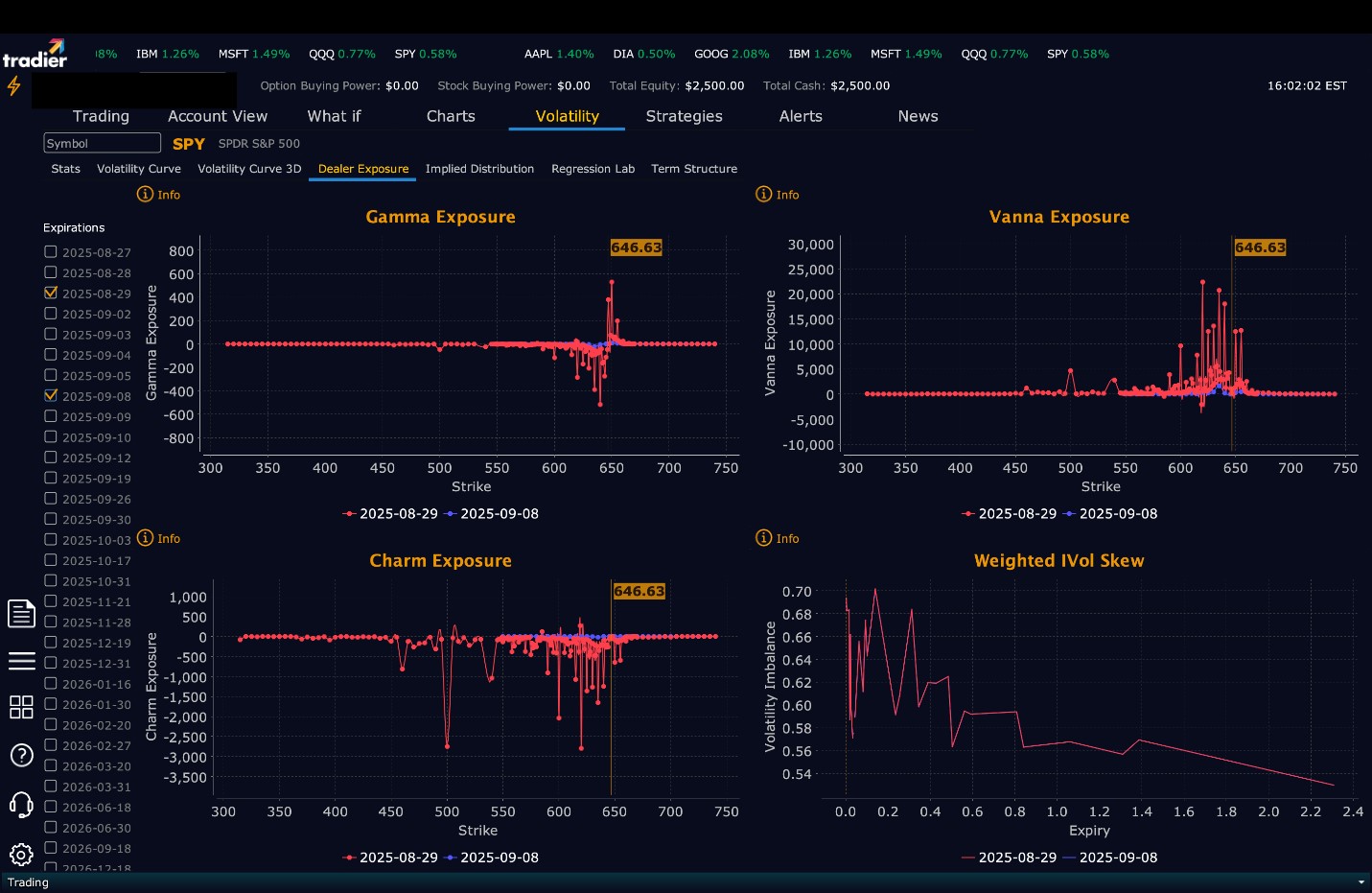The image size is (1372, 893).
Task: Toggle 2025-09-08 series in Vanna Exposure legend
Action: tap(1110, 513)
